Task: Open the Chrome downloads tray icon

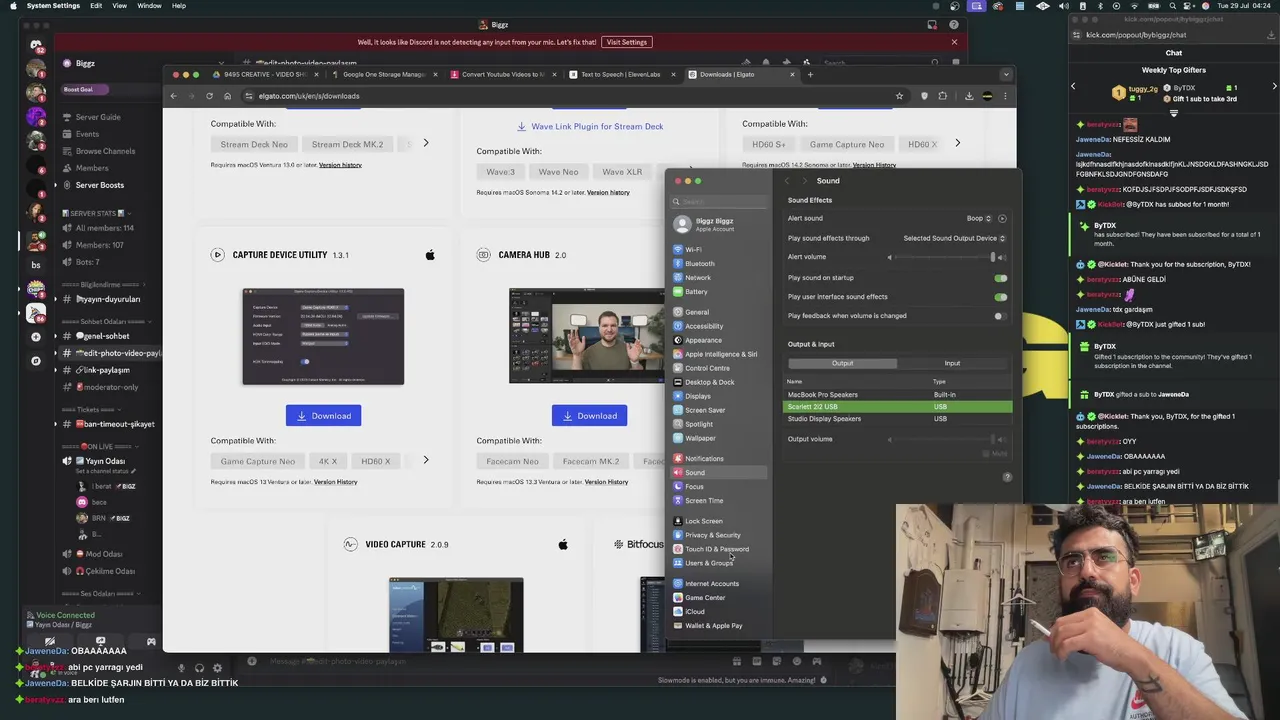Action: 968,96
